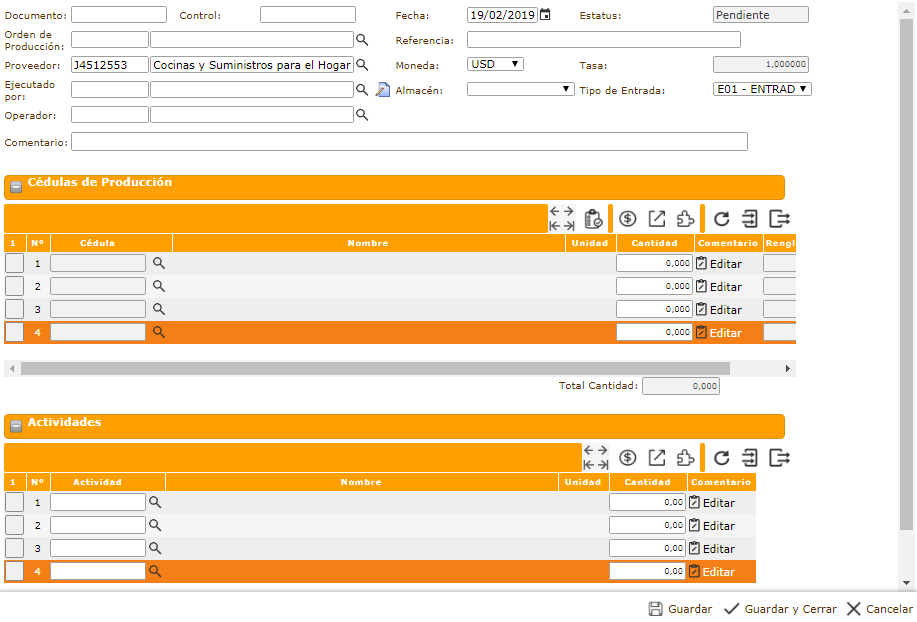917x622 pixels.
Task: Toggle row 2 selector in Actividades grid
Action: pos(14,525)
